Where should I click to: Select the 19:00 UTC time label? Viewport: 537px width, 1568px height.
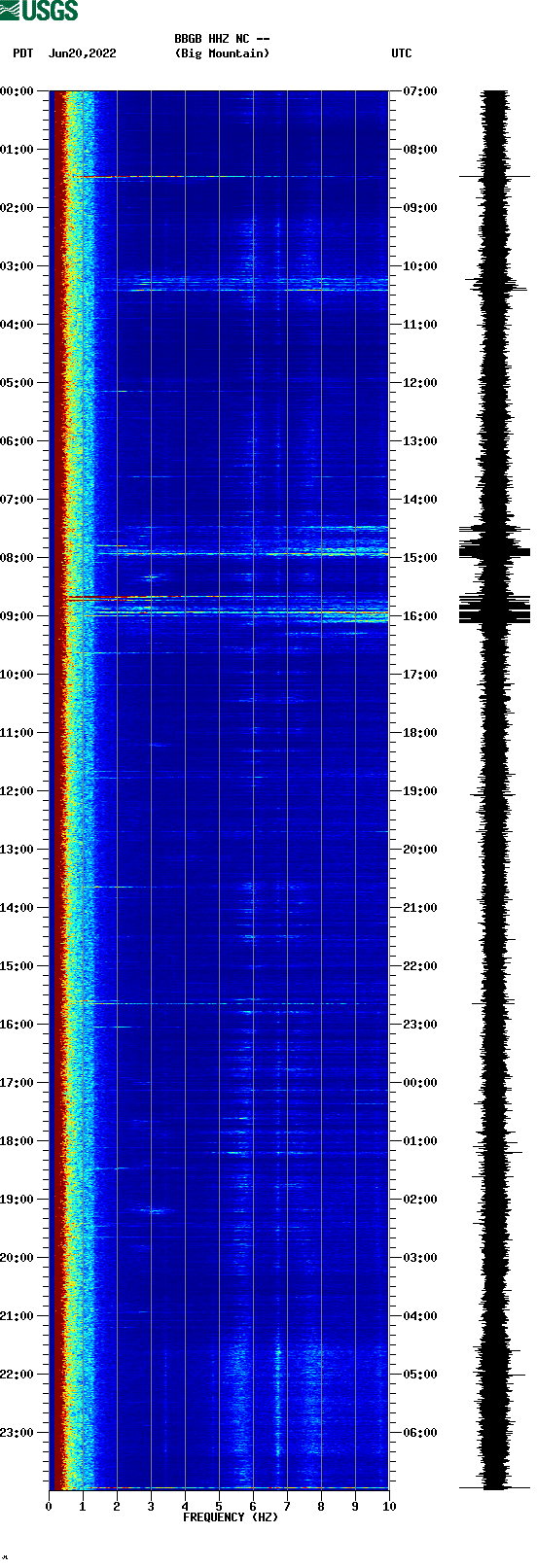pos(420,791)
